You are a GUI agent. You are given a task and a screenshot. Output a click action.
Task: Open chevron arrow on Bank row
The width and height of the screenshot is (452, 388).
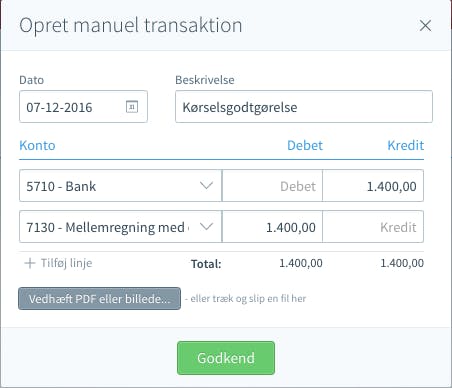point(206,185)
